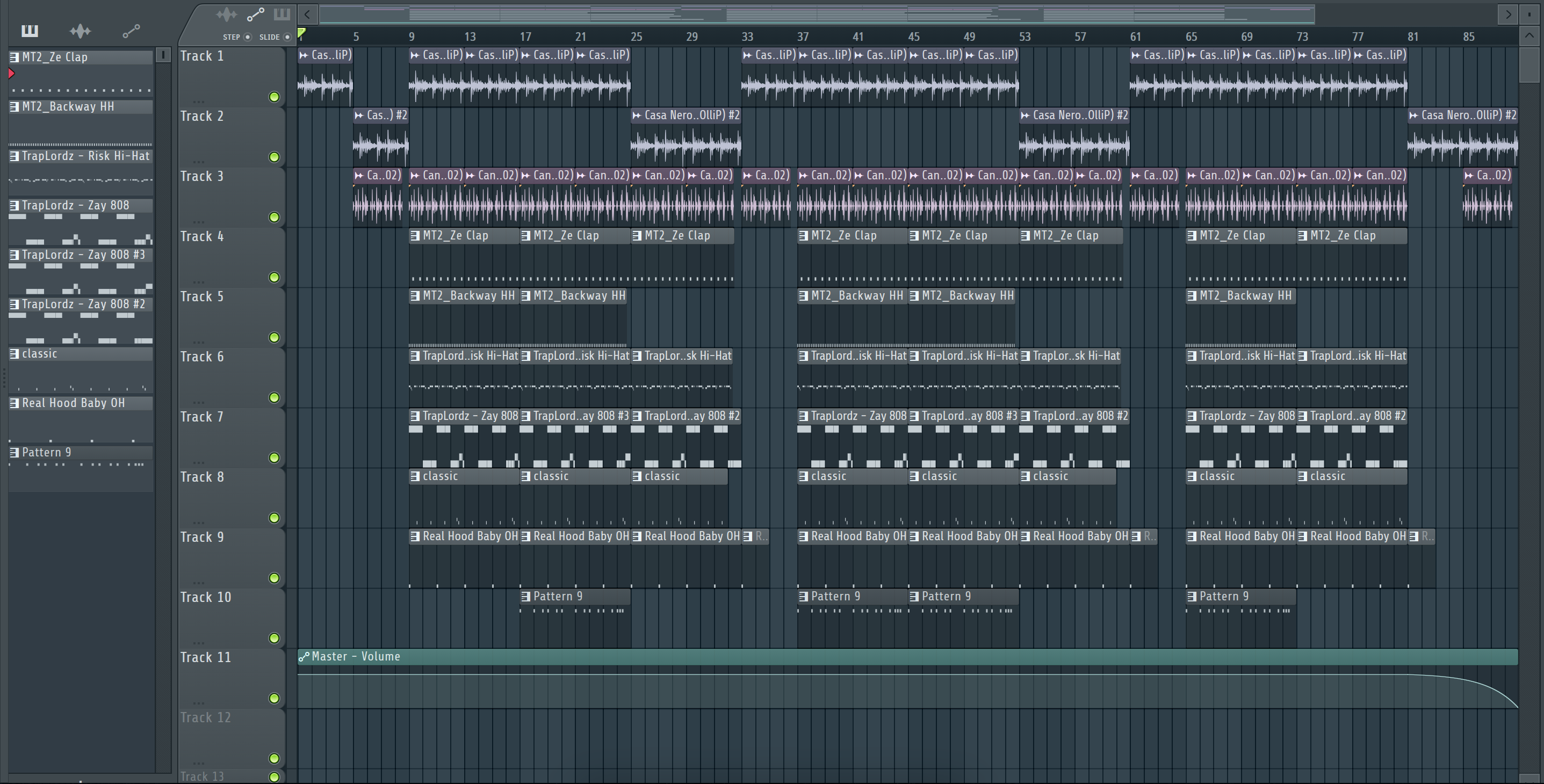
Task: Click the right arrow of the playlist horizontal scrollbar
Action: point(1508,14)
